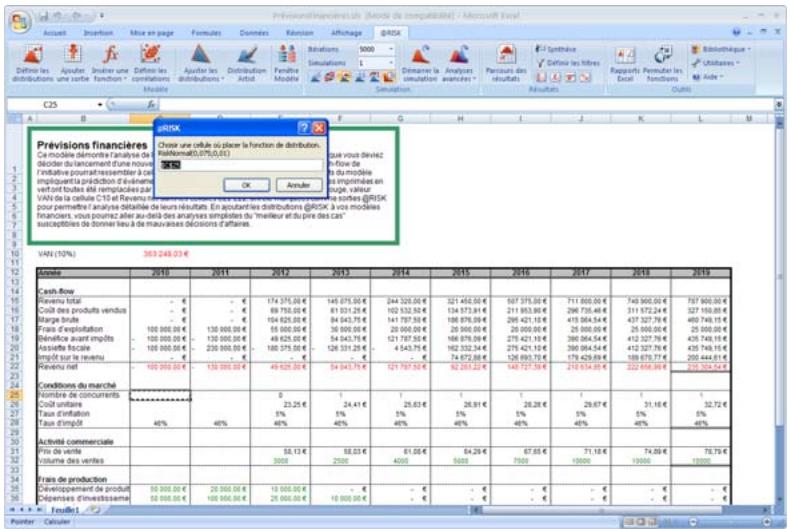Viewport: 790px width, 529px height.
Task: Expand the Itérations dropdown
Action: [x=398, y=47]
